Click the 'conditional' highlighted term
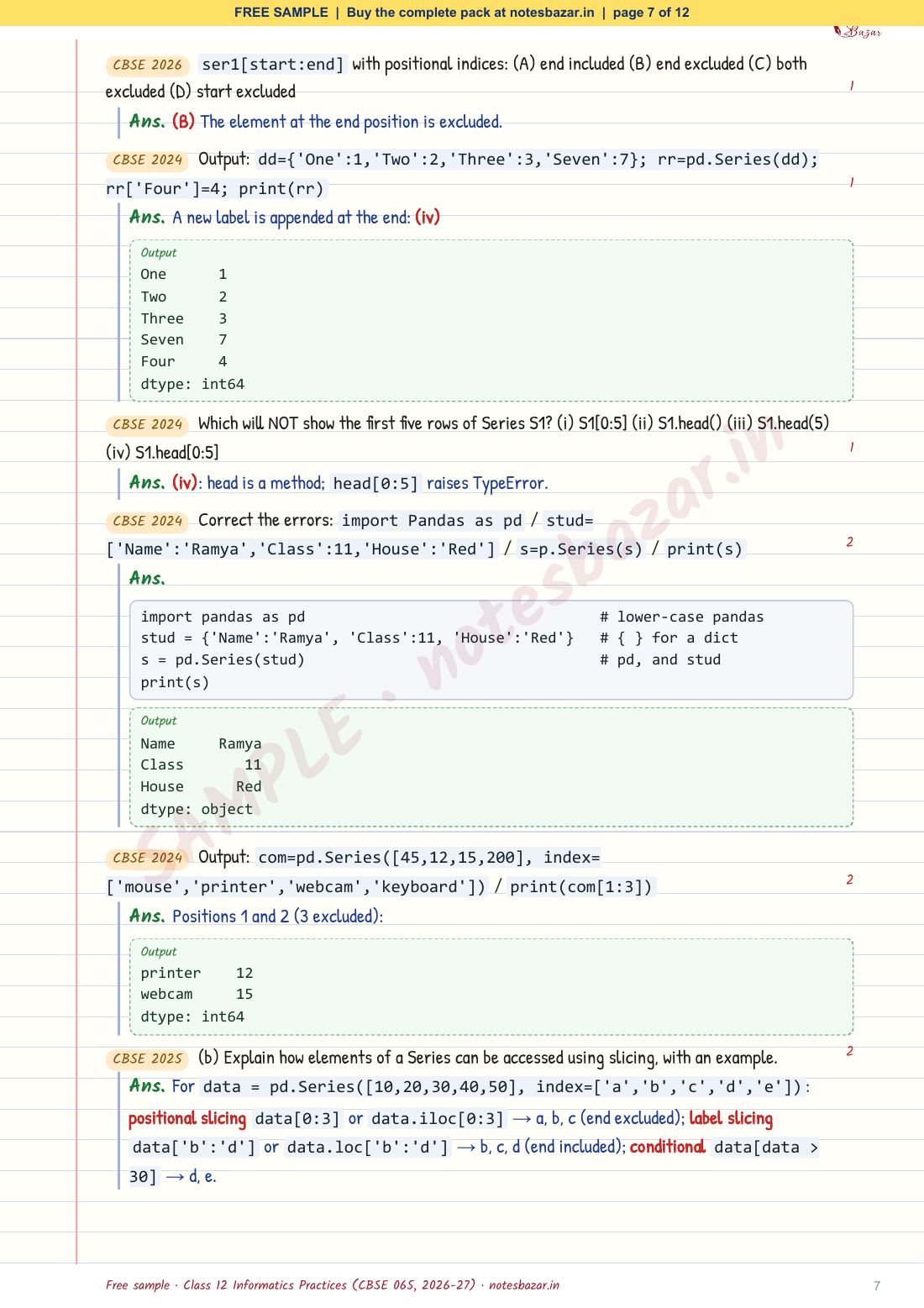The height and width of the screenshot is (1308, 924). tap(668, 1148)
